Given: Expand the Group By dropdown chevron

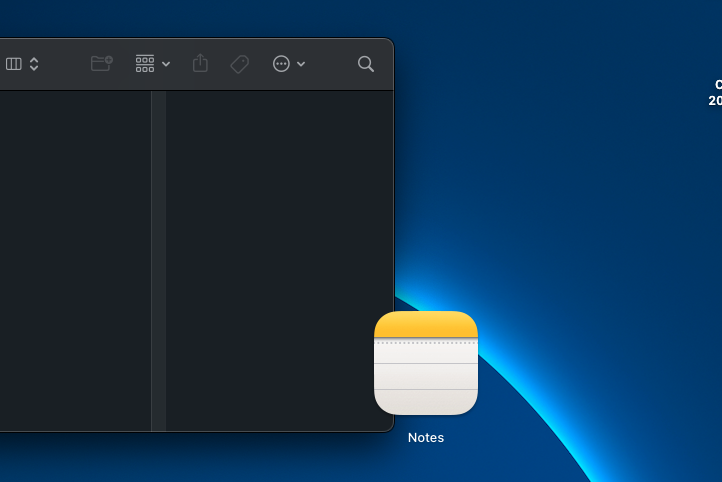Looking at the screenshot, I should [166, 64].
